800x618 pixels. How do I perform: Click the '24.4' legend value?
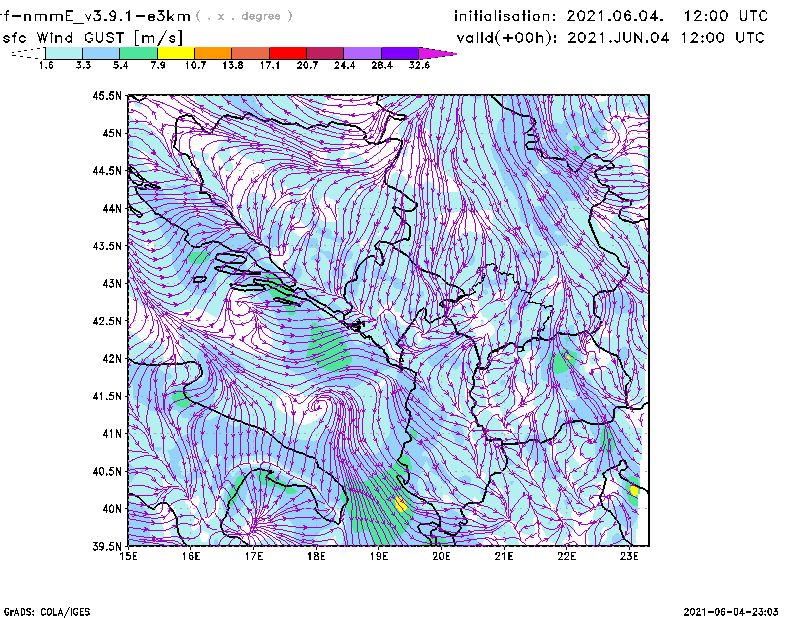tap(344, 65)
